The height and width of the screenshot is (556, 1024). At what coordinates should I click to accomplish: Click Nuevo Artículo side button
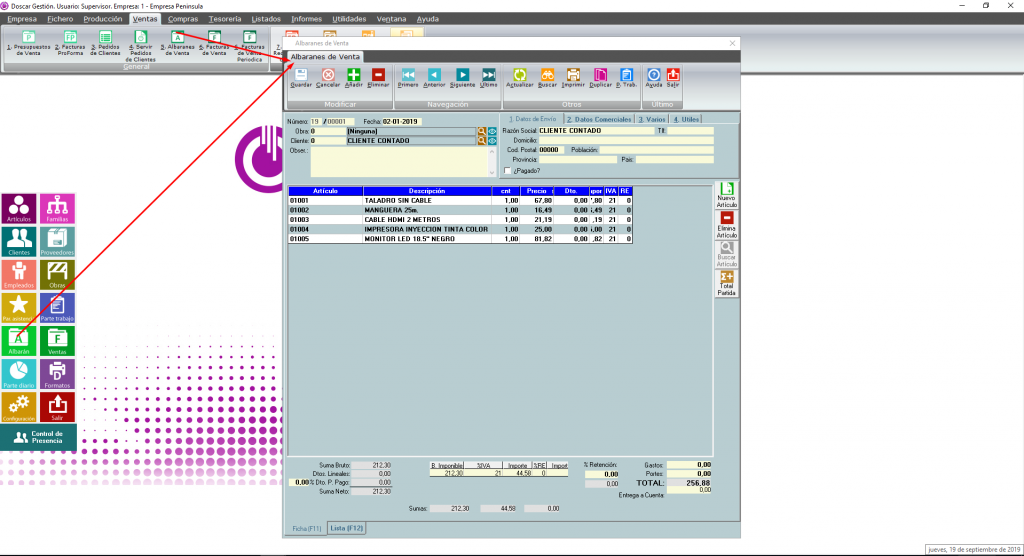click(726, 195)
